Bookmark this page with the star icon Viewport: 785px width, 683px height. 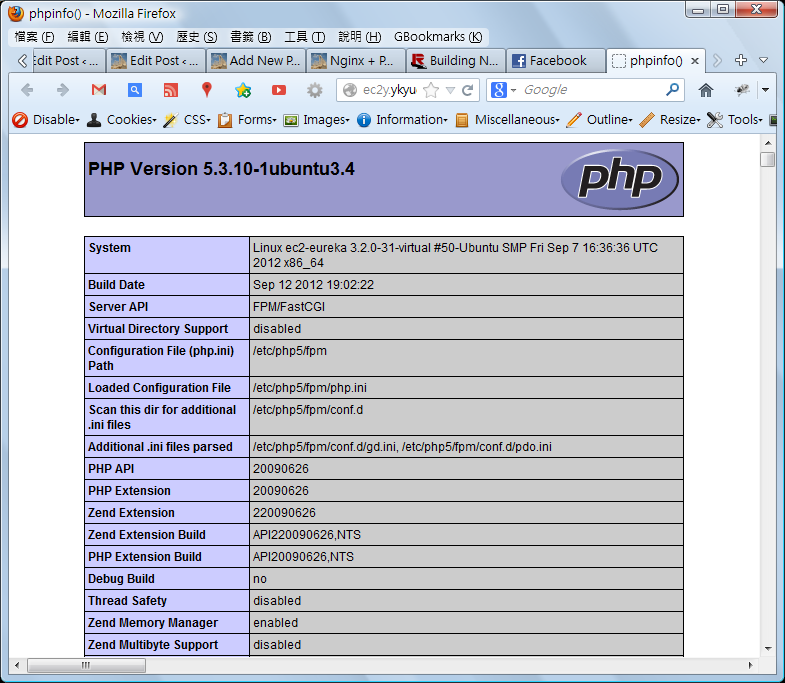pos(431,90)
